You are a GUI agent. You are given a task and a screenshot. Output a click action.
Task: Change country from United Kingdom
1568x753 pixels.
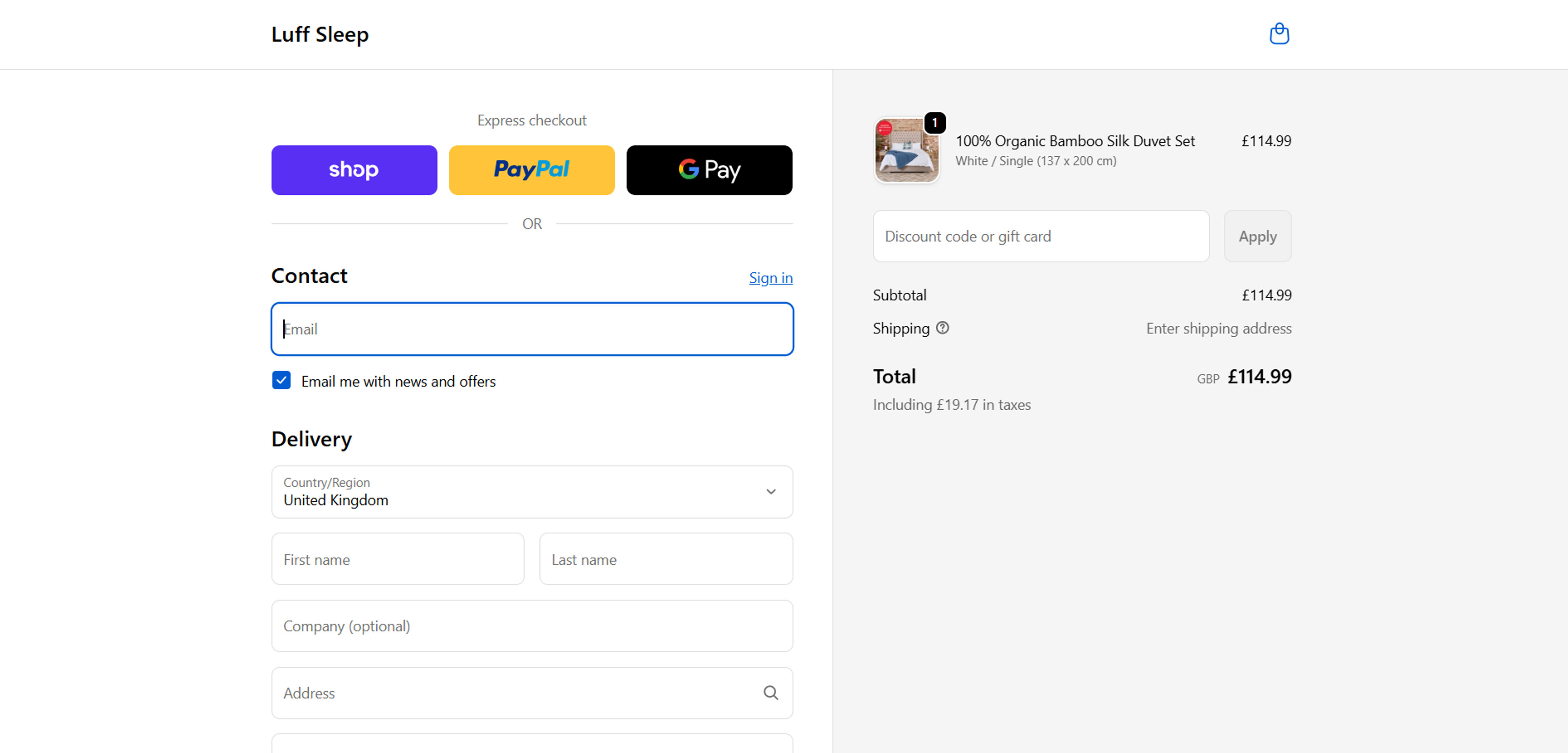tap(531, 491)
